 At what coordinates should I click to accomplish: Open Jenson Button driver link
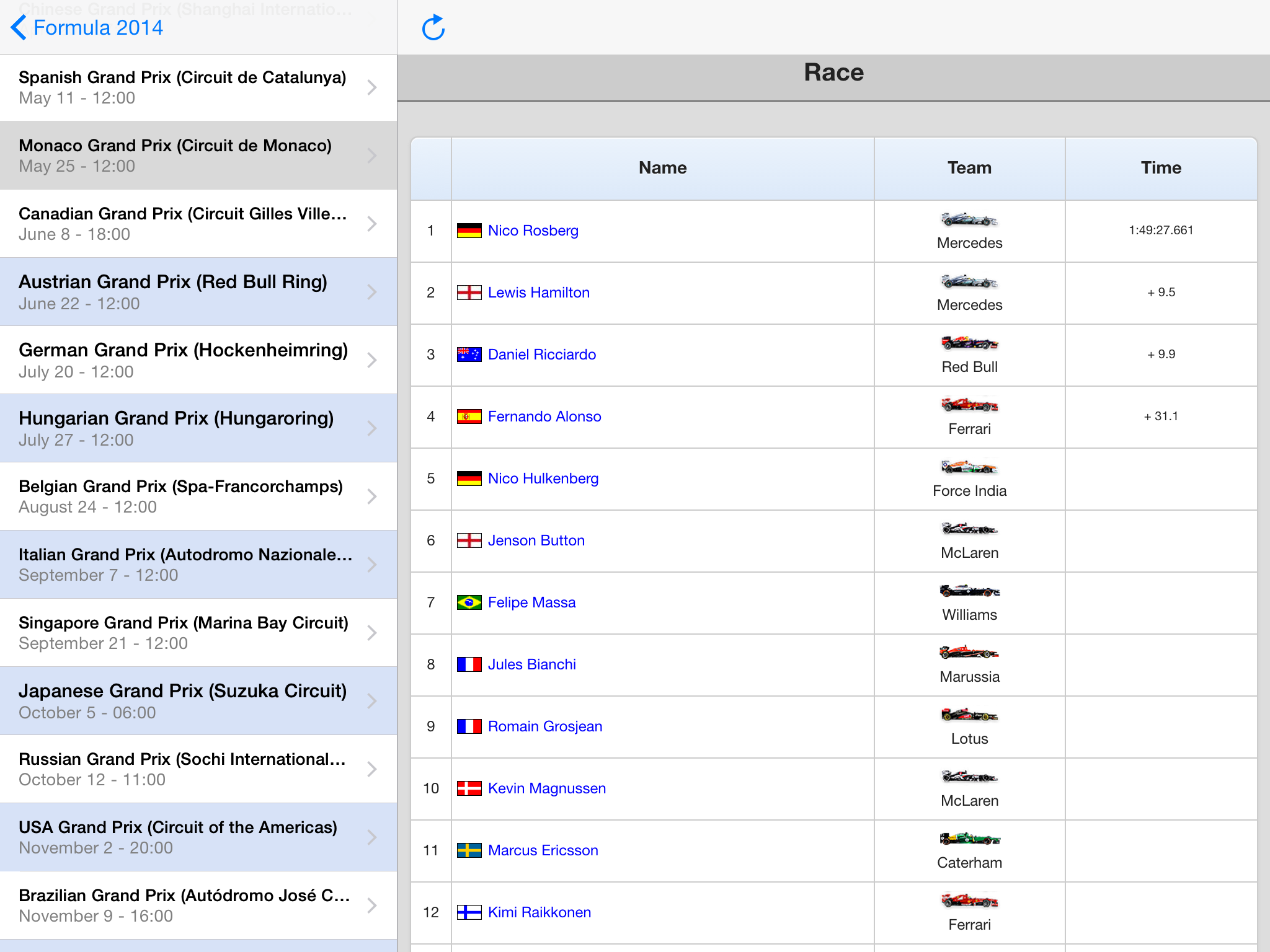pos(536,540)
